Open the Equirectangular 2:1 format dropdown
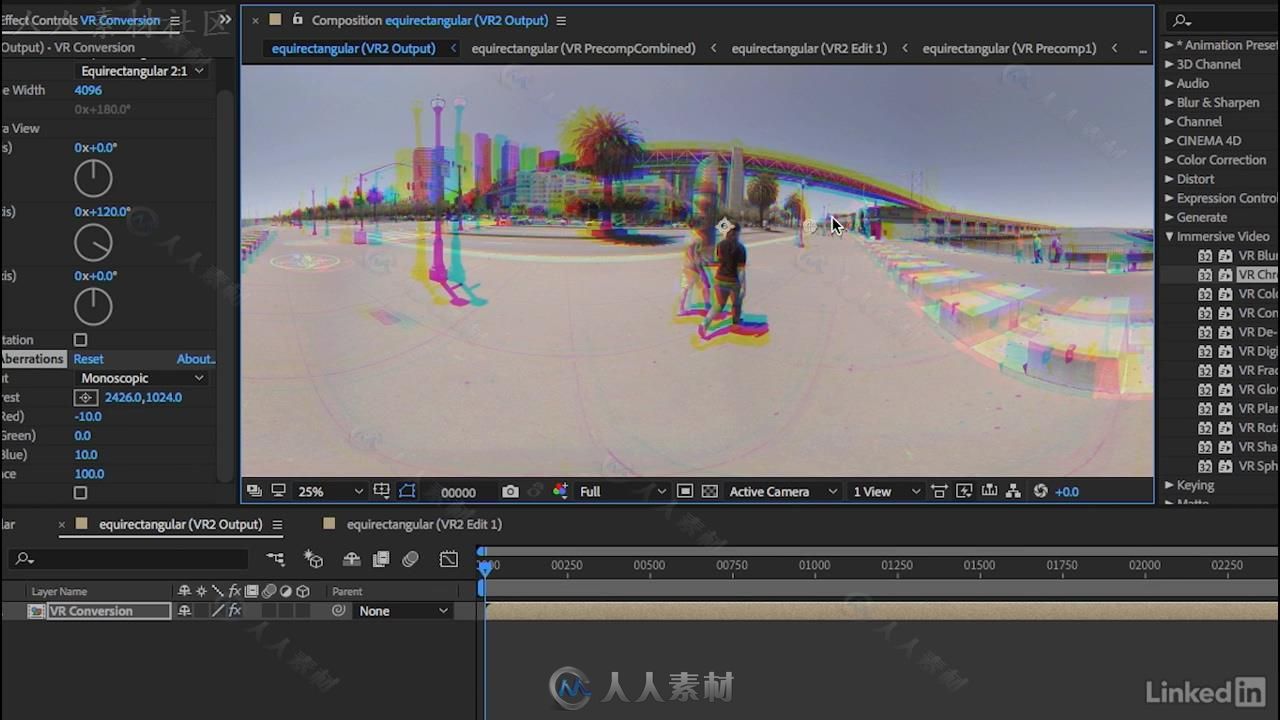1280x720 pixels. (x=141, y=71)
